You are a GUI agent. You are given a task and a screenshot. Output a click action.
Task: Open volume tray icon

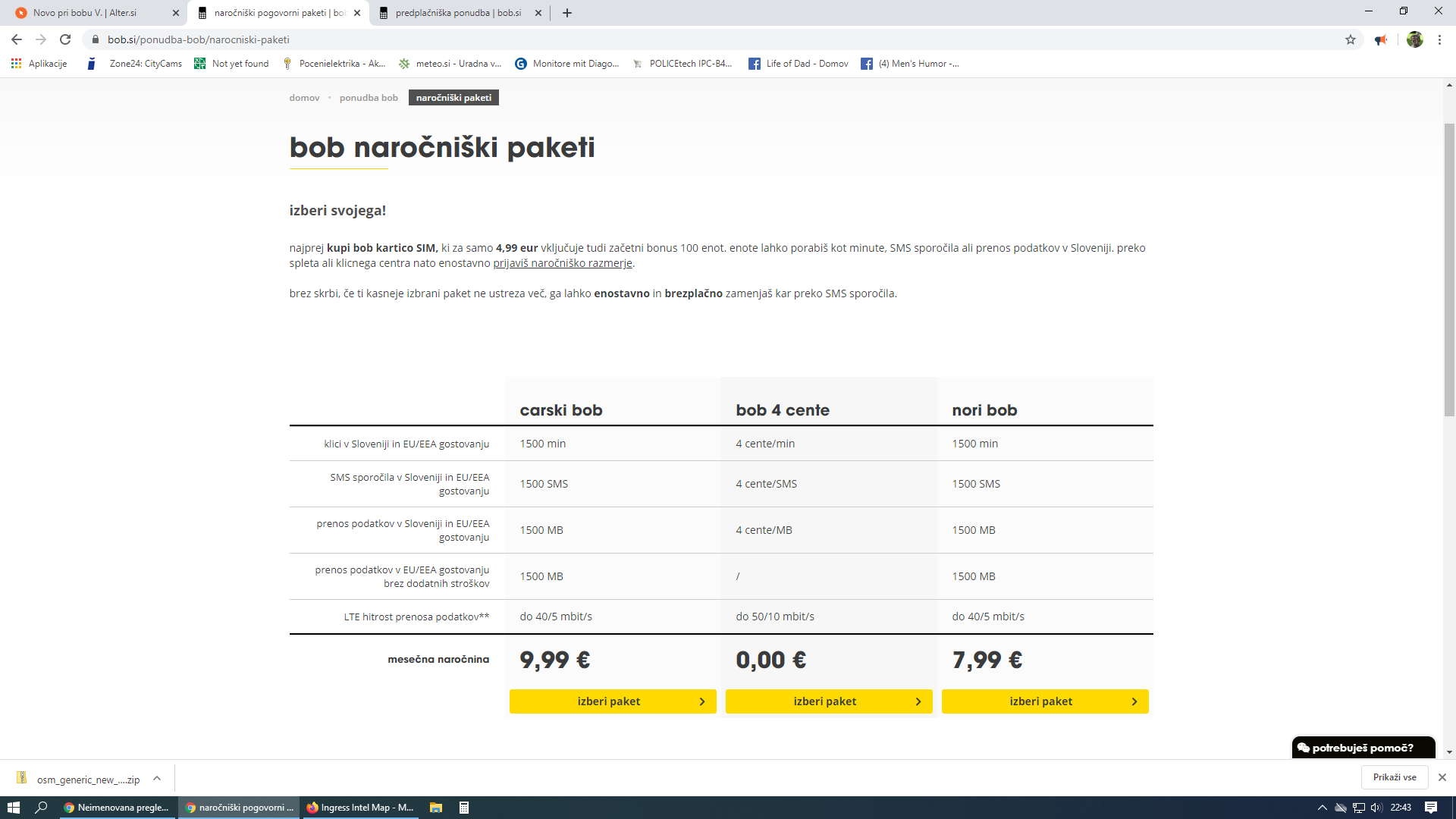[x=1376, y=808]
